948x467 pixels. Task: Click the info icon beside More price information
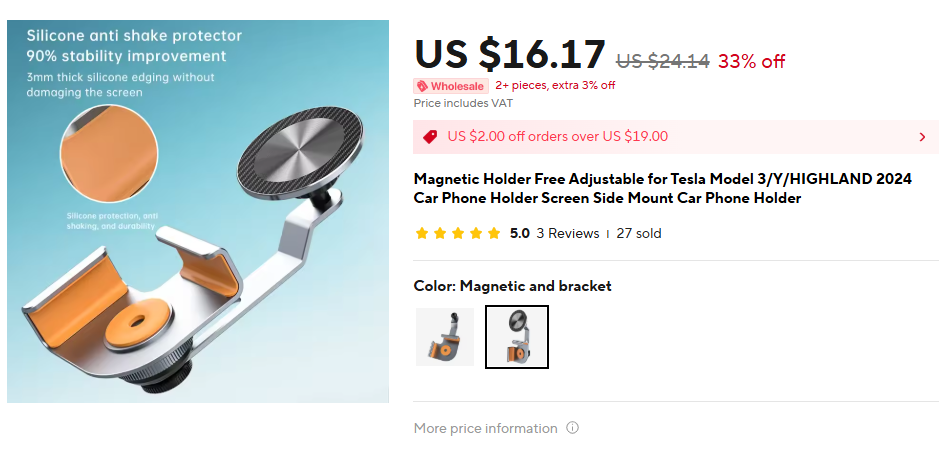click(572, 428)
